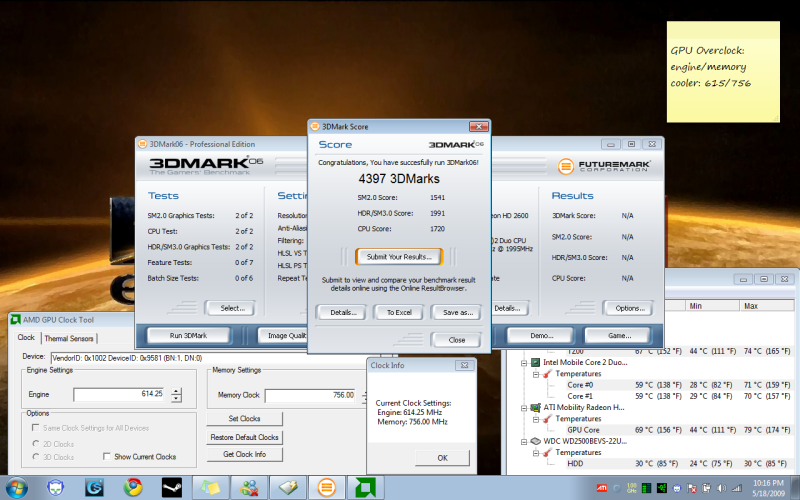Collapse the WDC WD2500BEVS drive node
The image size is (800, 500).
523,441
